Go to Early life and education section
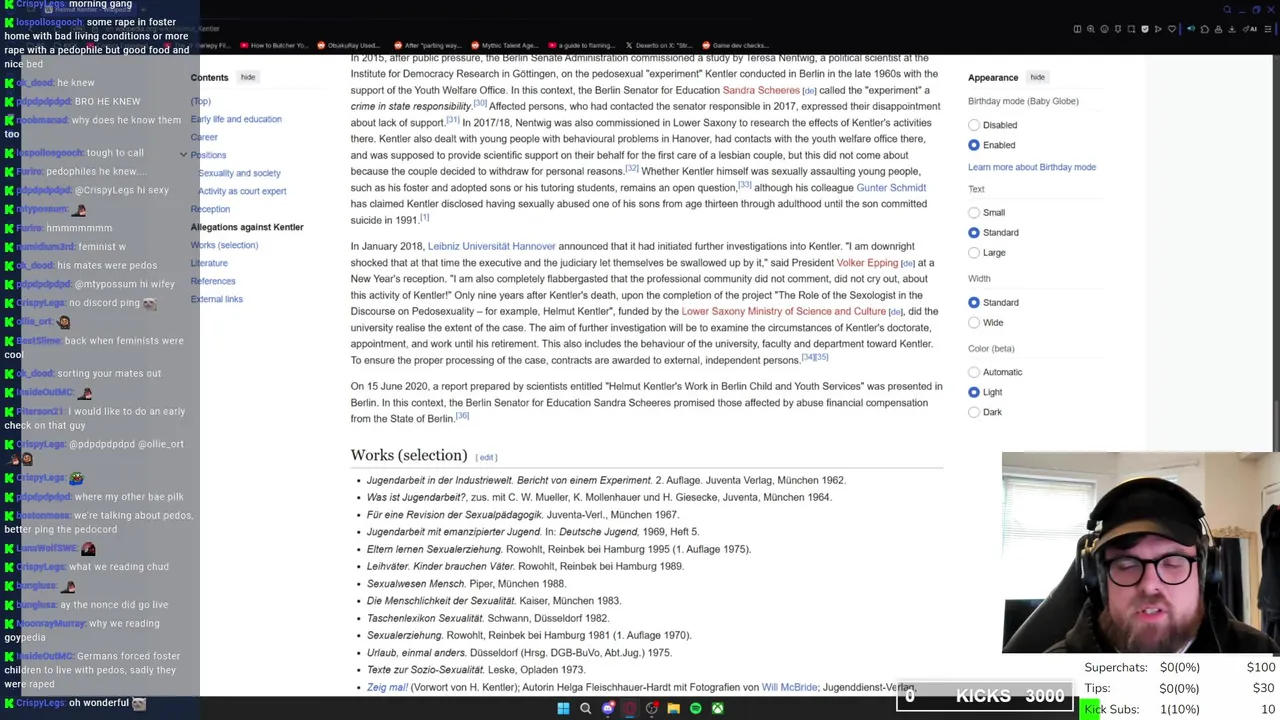 point(236,119)
